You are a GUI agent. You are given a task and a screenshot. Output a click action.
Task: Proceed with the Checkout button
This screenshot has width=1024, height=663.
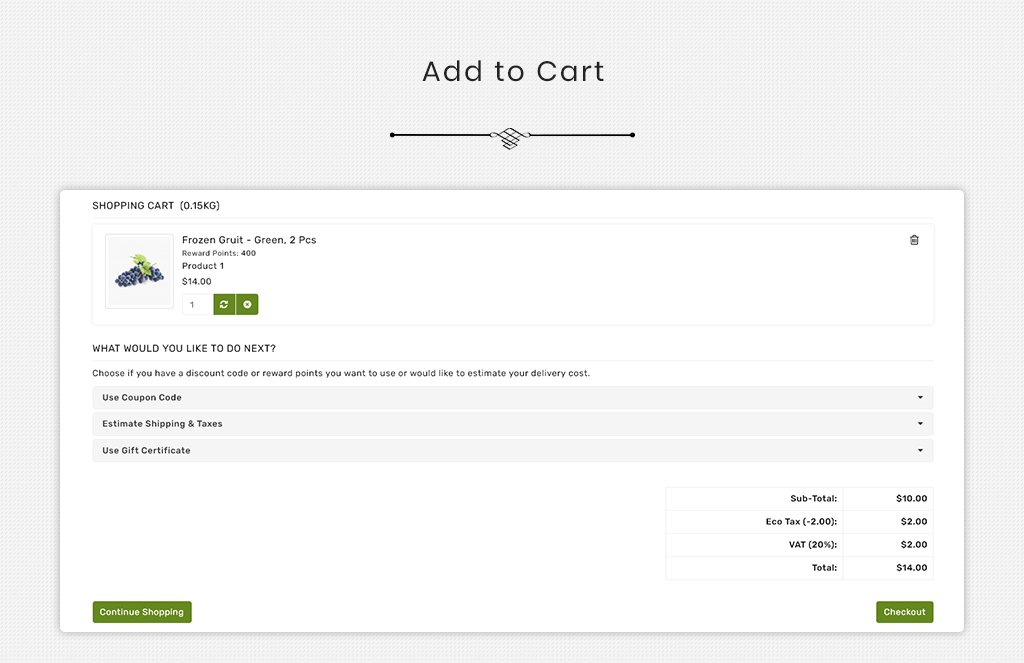coord(904,612)
